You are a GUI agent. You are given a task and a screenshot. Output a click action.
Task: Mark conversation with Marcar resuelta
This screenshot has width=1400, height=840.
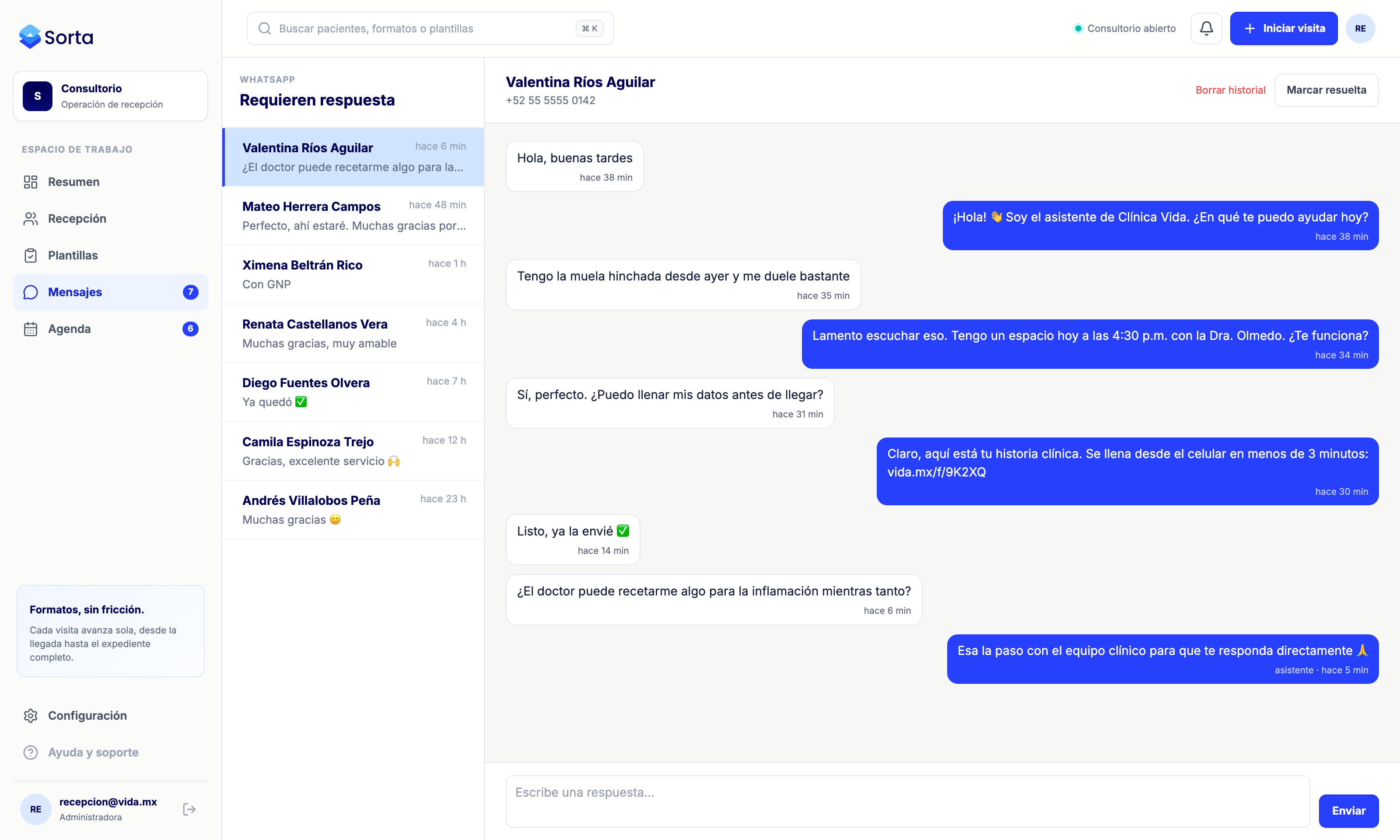(1326, 90)
